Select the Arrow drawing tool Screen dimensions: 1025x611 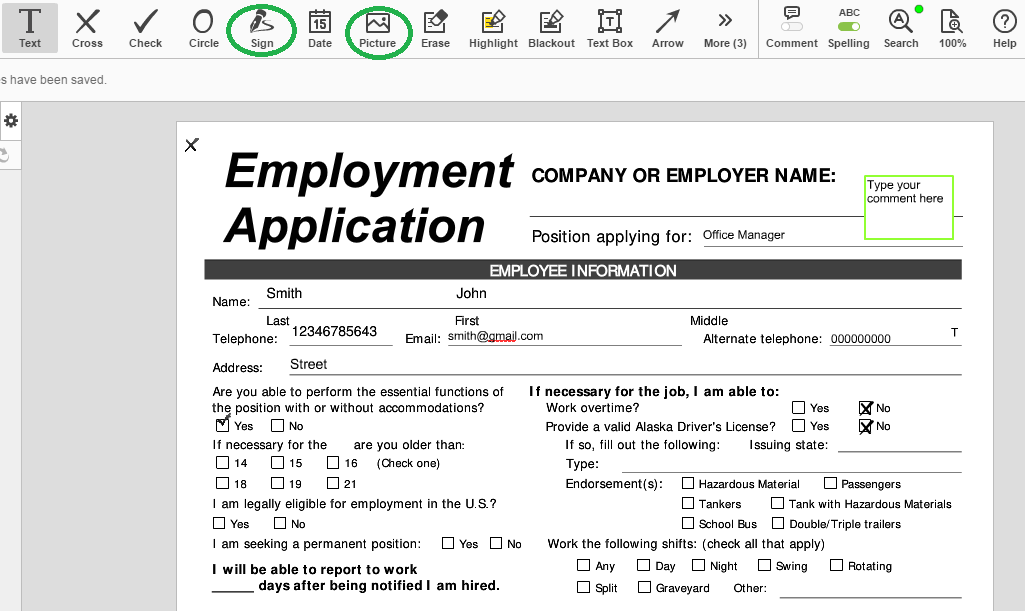[x=667, y=28]
